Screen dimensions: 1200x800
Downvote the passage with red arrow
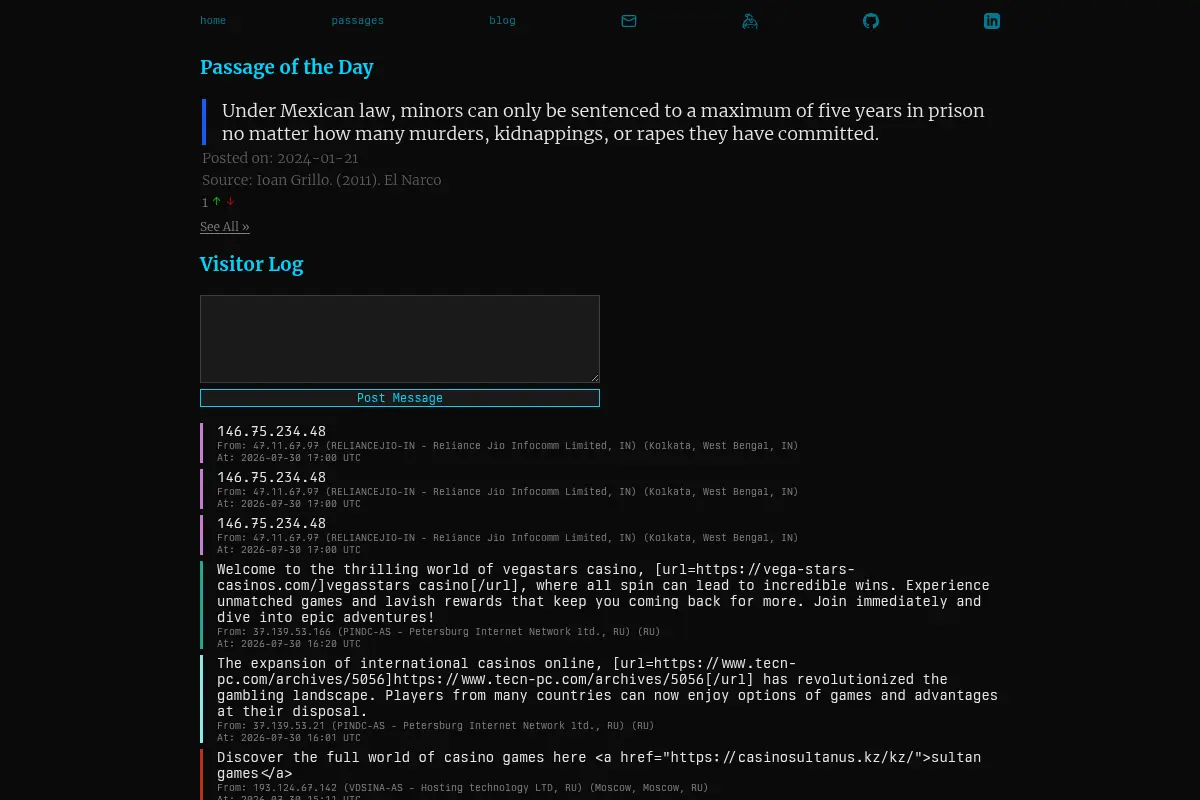[x=230, y=202]
